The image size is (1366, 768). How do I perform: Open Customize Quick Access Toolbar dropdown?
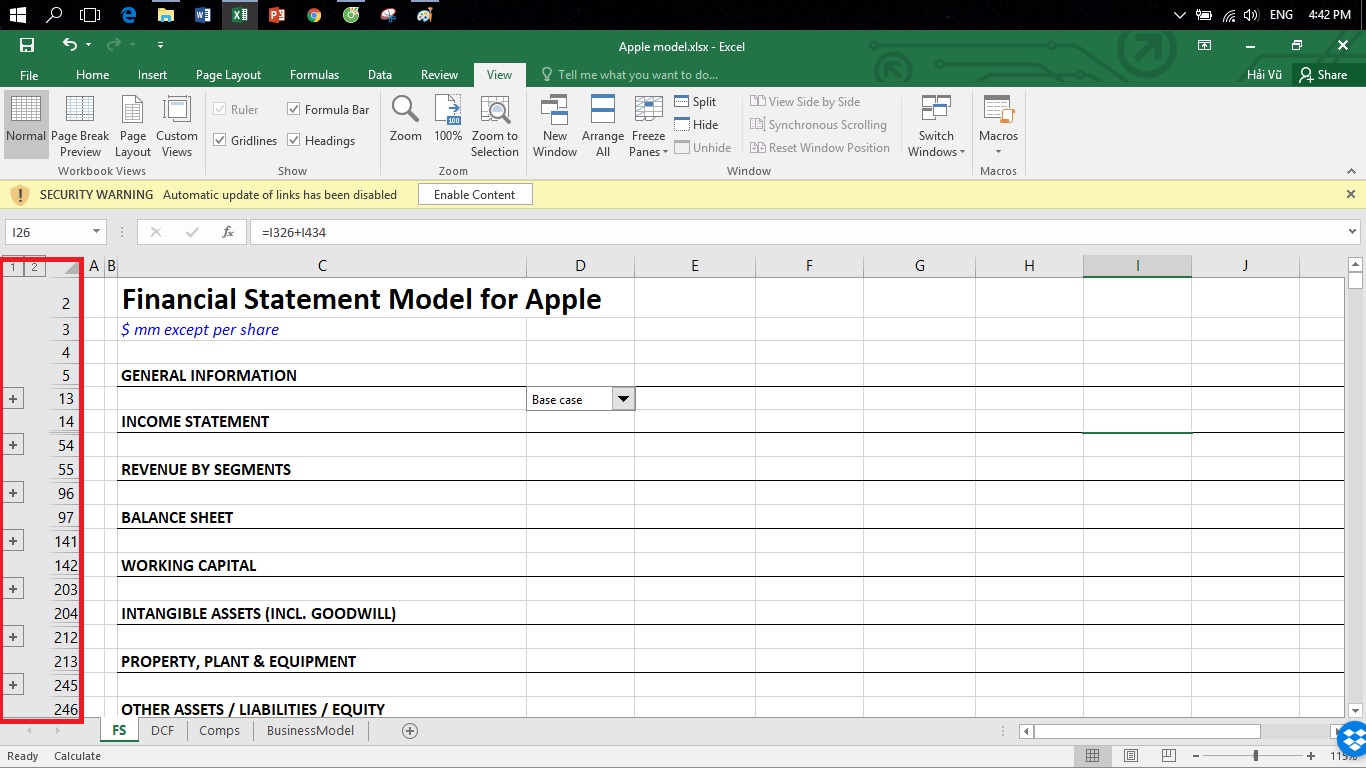pyautogui.click(x=160, y=45)
